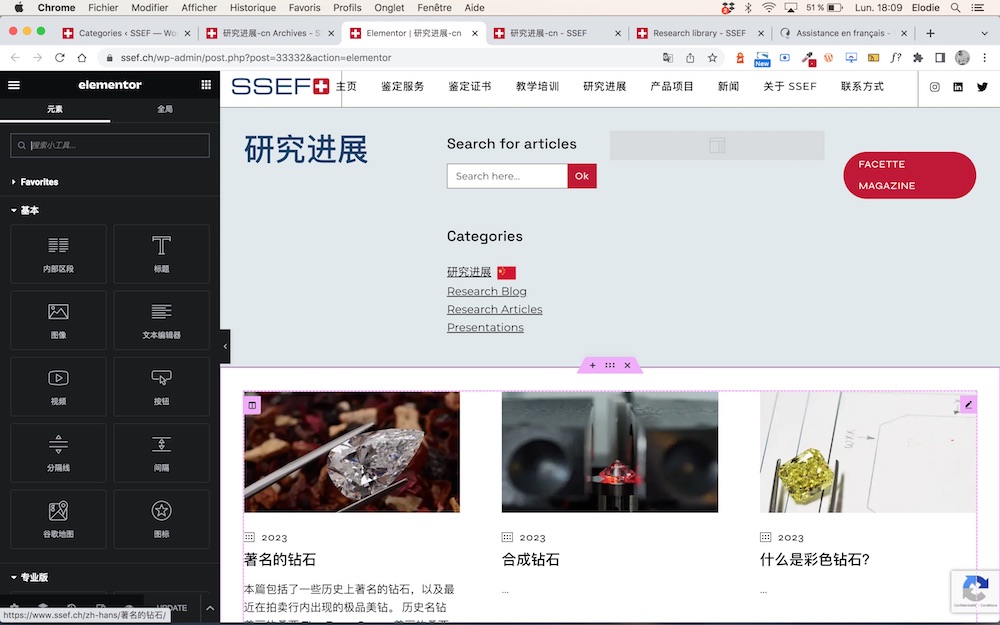Image resolution: width=1000 pixels, height=625 pixels.
Task: Reload the page in Chrome
Action: point(59,57)
